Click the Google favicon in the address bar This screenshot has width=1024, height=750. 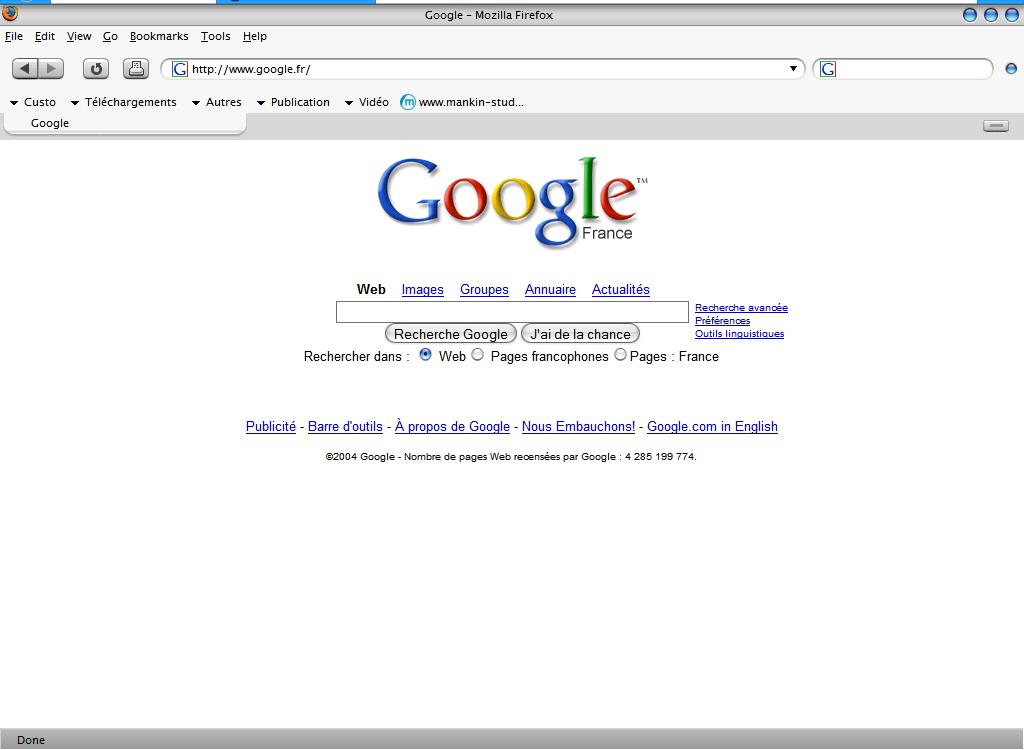[180, 69]
